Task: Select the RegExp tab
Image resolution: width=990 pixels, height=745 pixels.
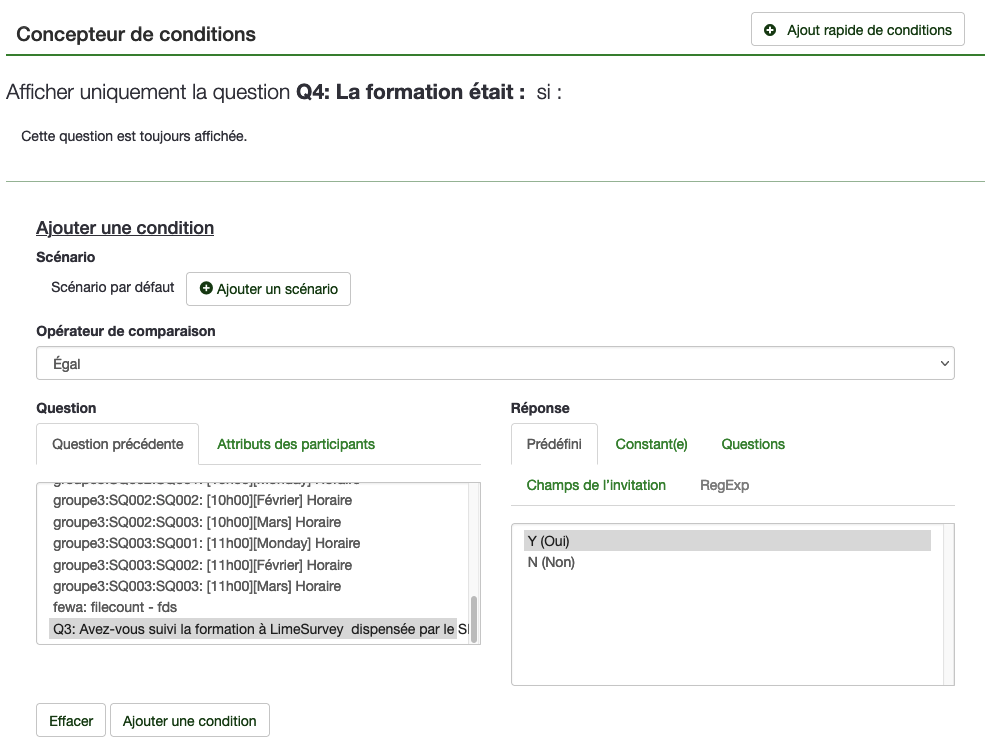Action: pos(724,485)
